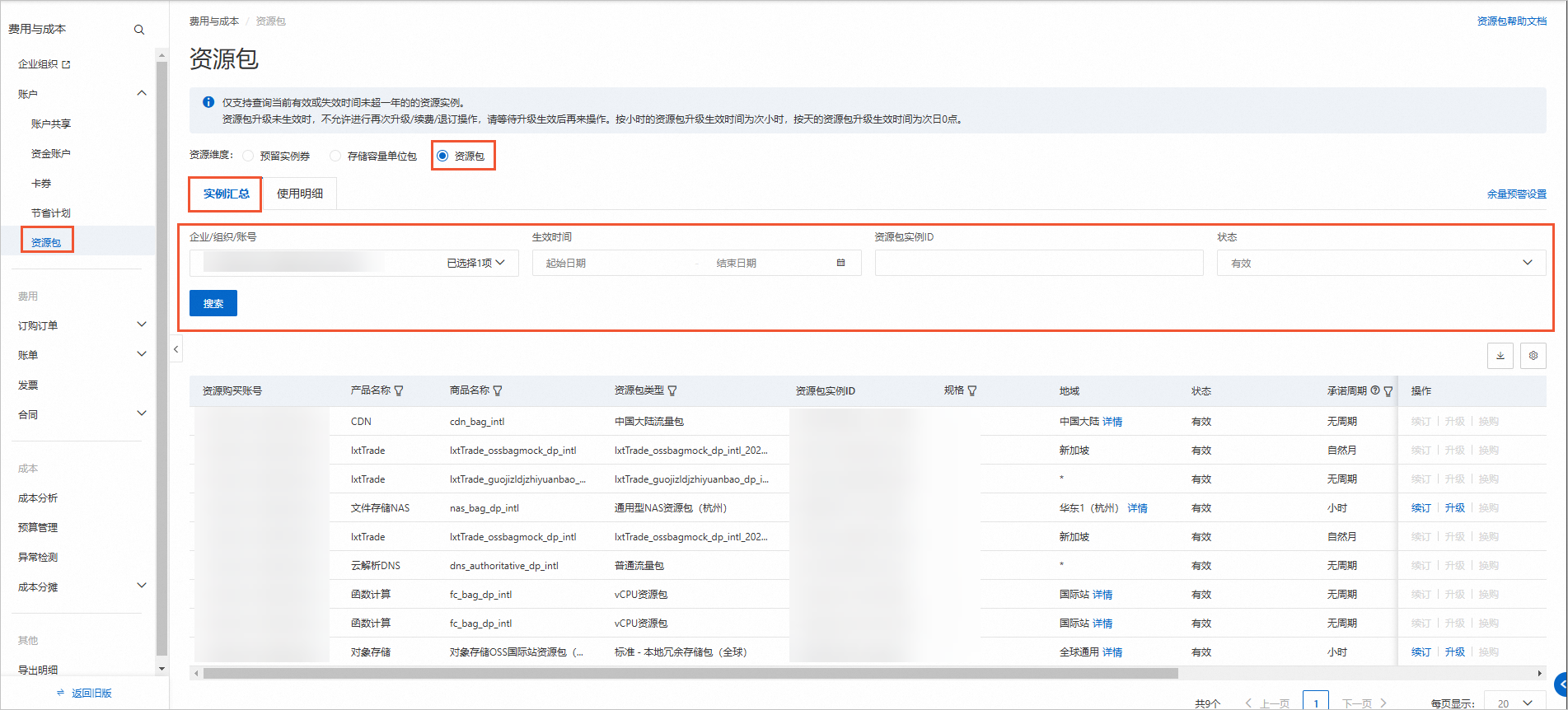Image resolution: width=1568 pixels, height=710 pixels.
Task: Filter by 资源包类型 funnel icon
Action: (x=672, y=391)
